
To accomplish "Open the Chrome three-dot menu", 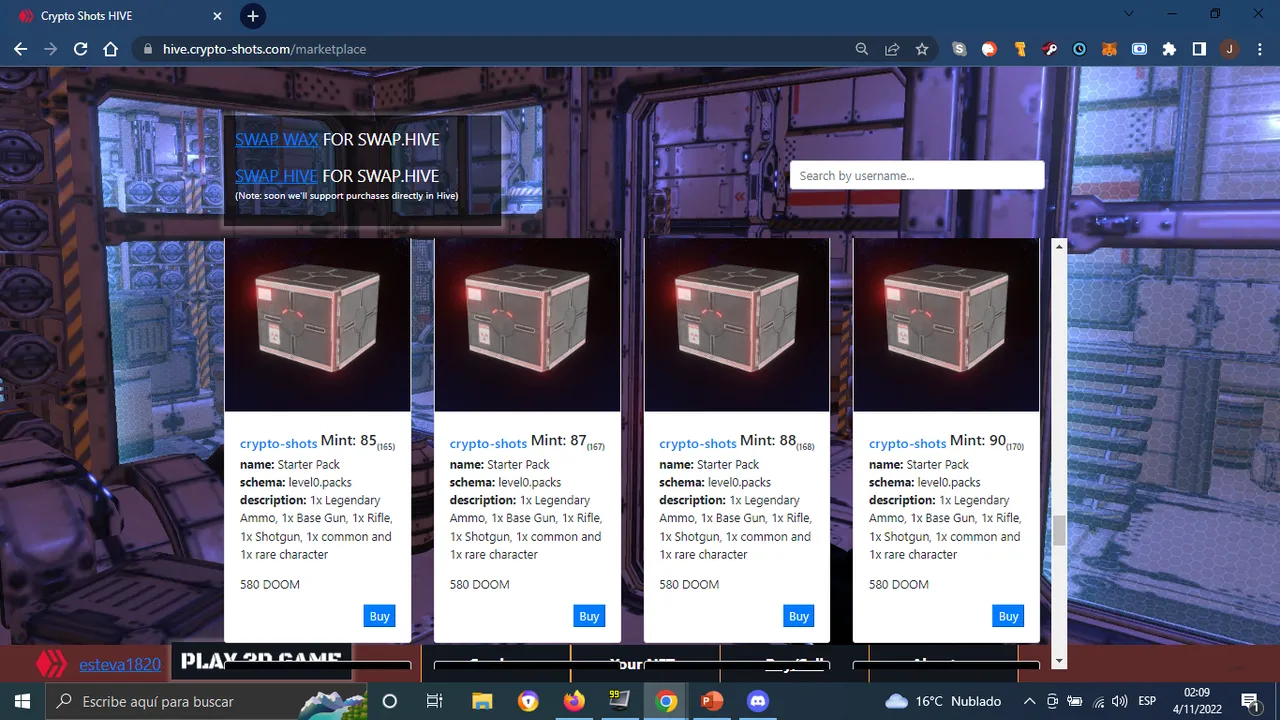I will (1259, 49).
